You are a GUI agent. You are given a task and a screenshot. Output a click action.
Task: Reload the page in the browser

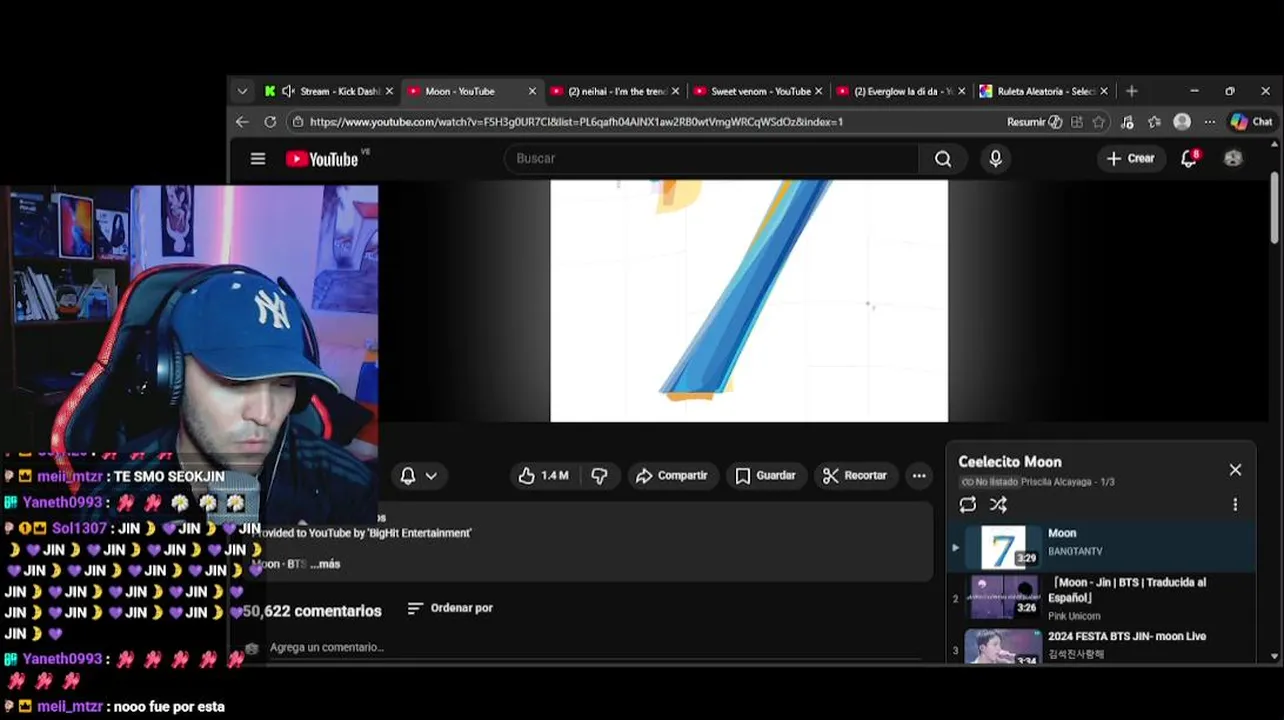click(x=270, y=122)
